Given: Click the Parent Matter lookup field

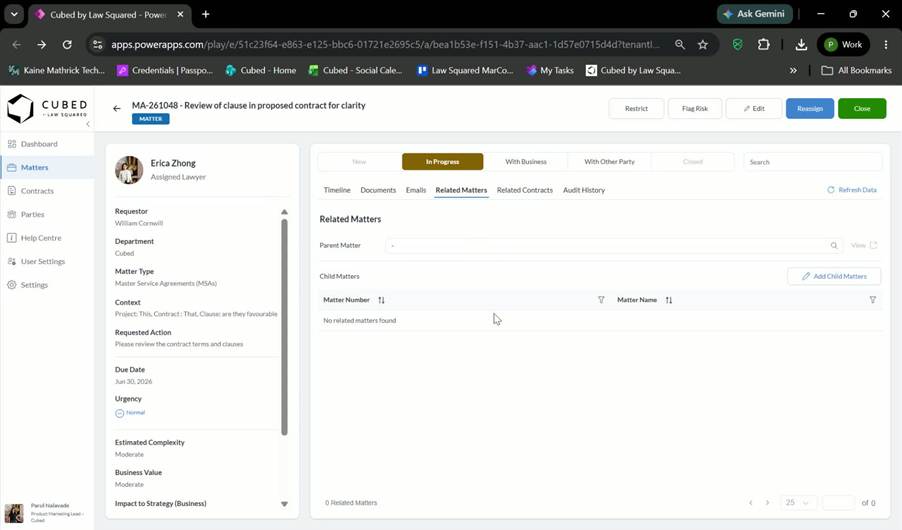Looking at the screenshot, I should (x=613, y=246).
